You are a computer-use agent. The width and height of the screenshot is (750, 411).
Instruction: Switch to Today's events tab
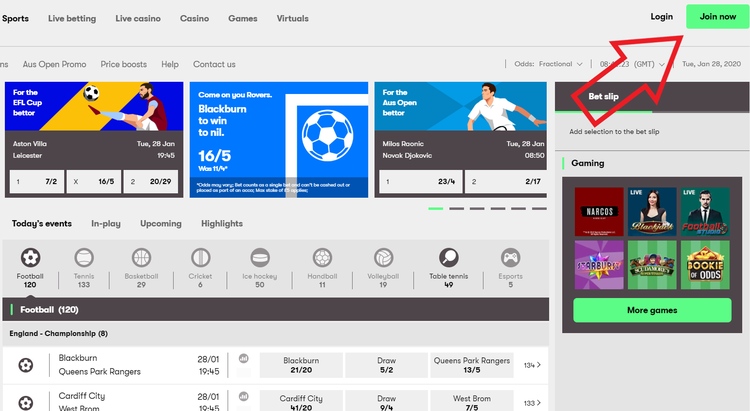42,223
